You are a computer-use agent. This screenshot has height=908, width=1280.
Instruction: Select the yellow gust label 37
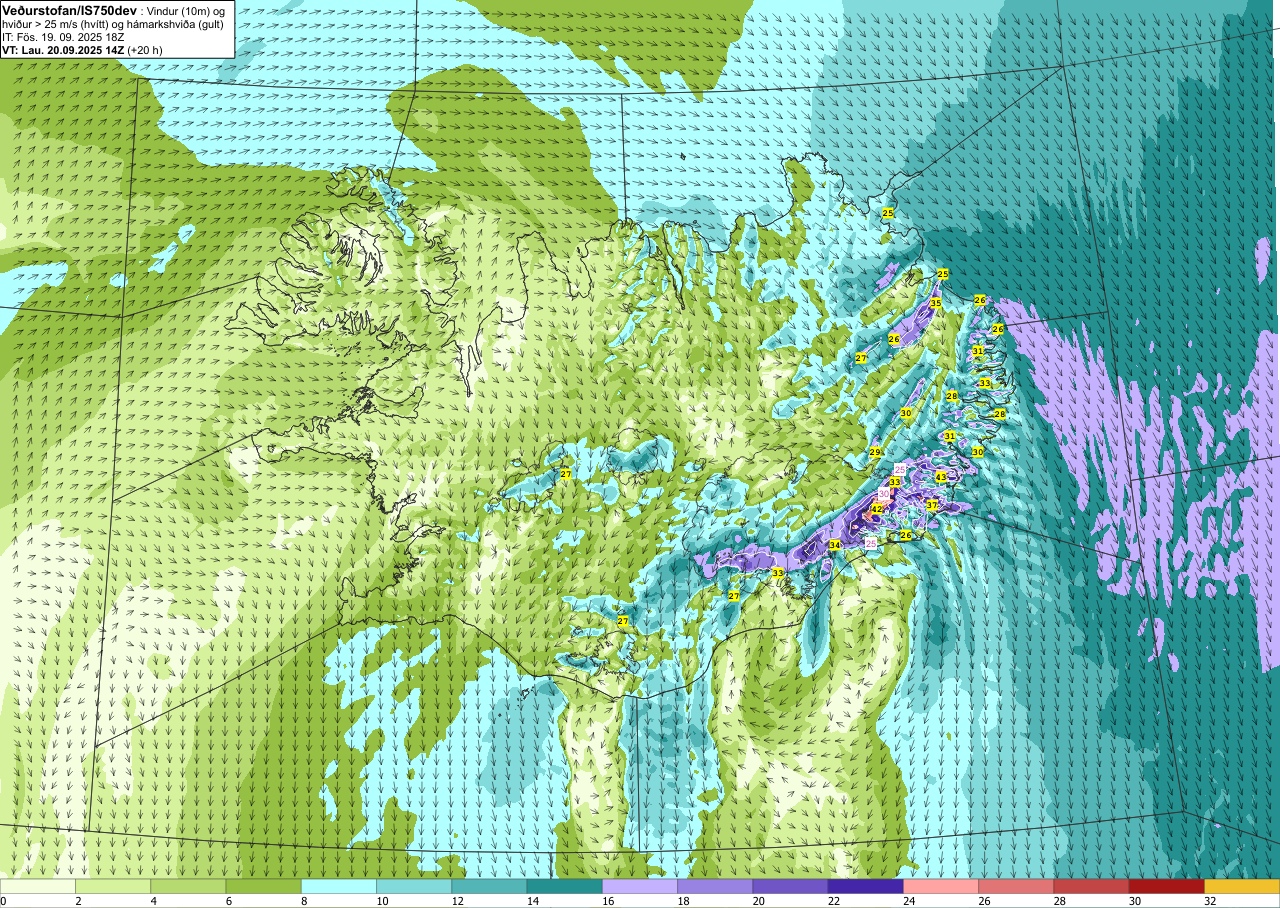point(932,505)
